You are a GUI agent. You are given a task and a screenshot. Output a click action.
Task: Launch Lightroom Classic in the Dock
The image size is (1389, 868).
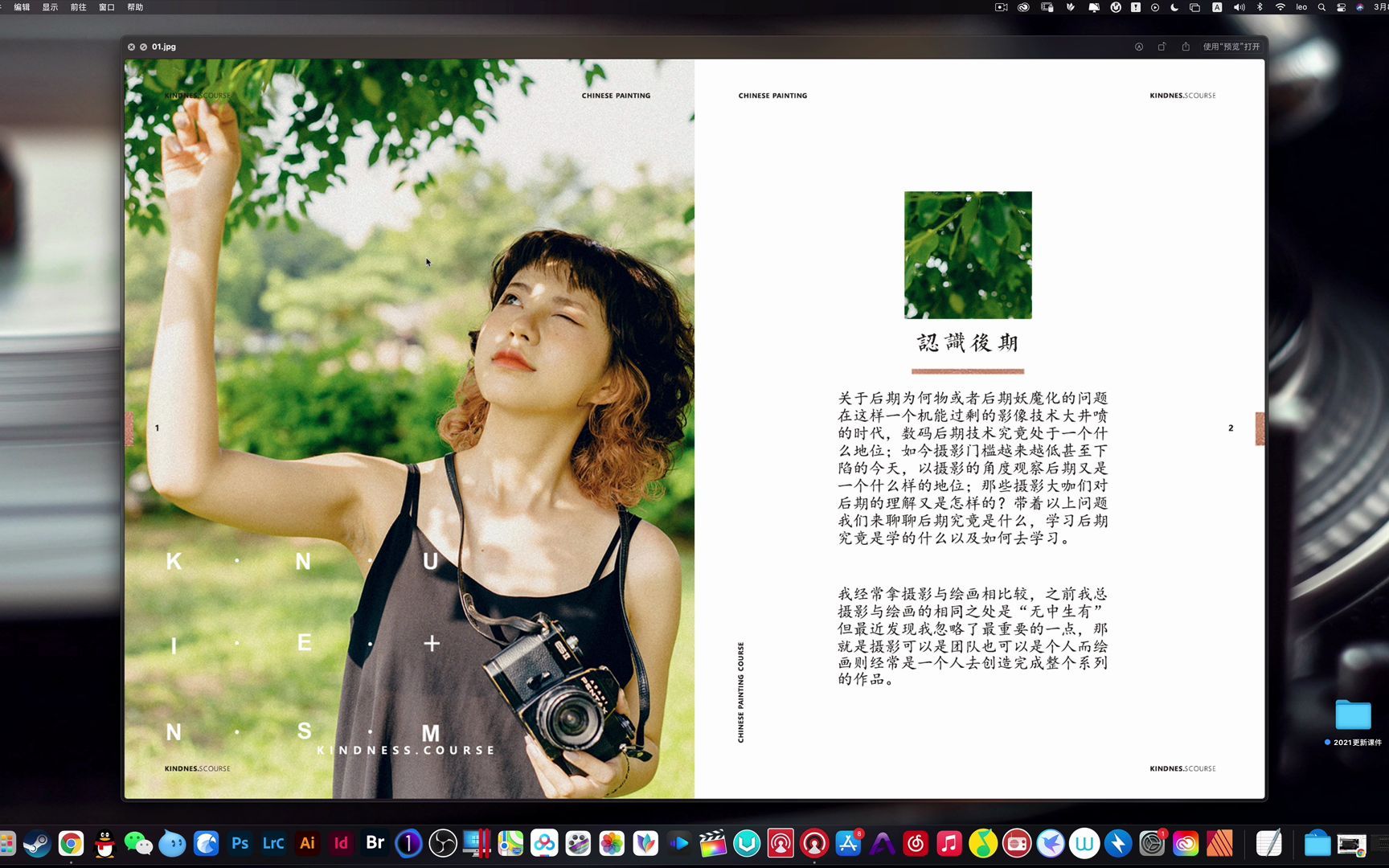[273, 843]
